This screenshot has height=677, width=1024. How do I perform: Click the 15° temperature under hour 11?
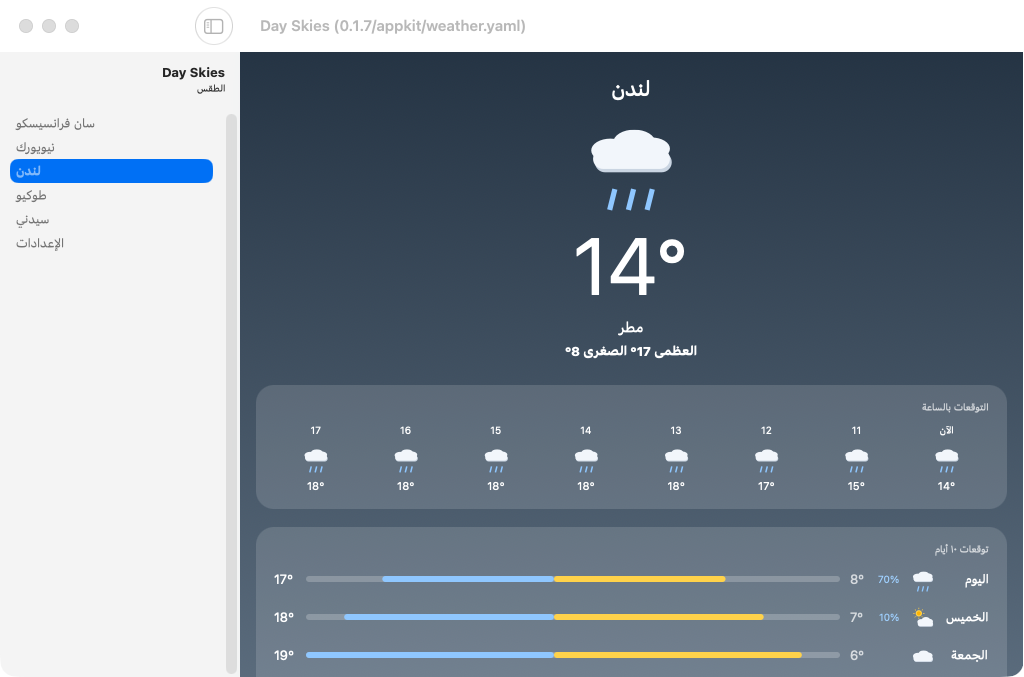coord(856,486)
